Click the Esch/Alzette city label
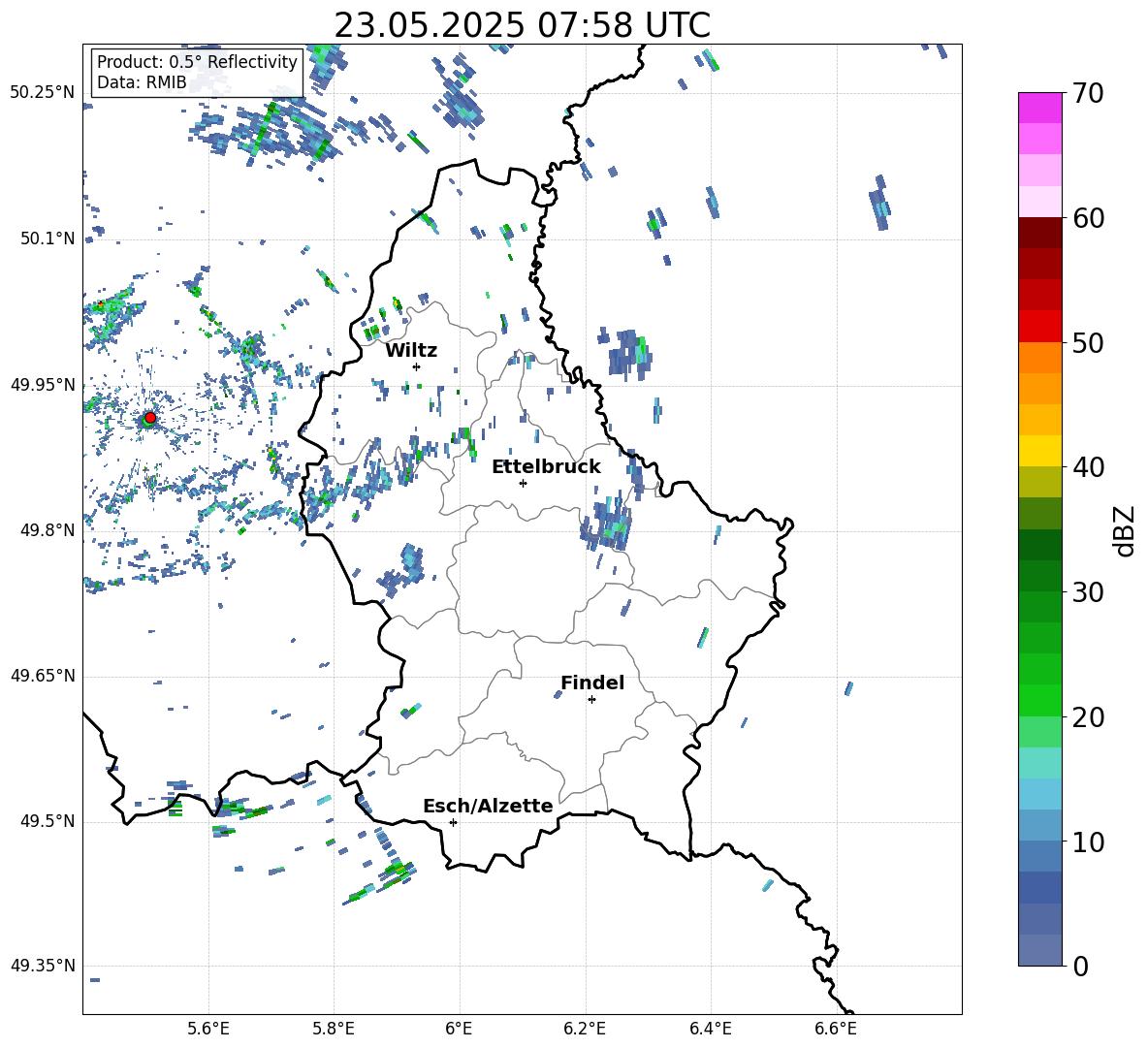 pyautogui.click(x=488, y=807)
